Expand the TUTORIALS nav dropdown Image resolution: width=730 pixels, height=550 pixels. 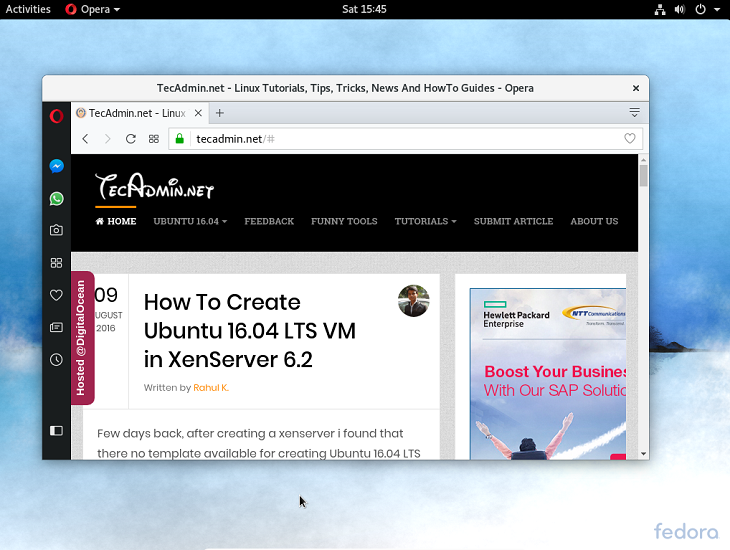pyautogui.click(x=426, y=221)
